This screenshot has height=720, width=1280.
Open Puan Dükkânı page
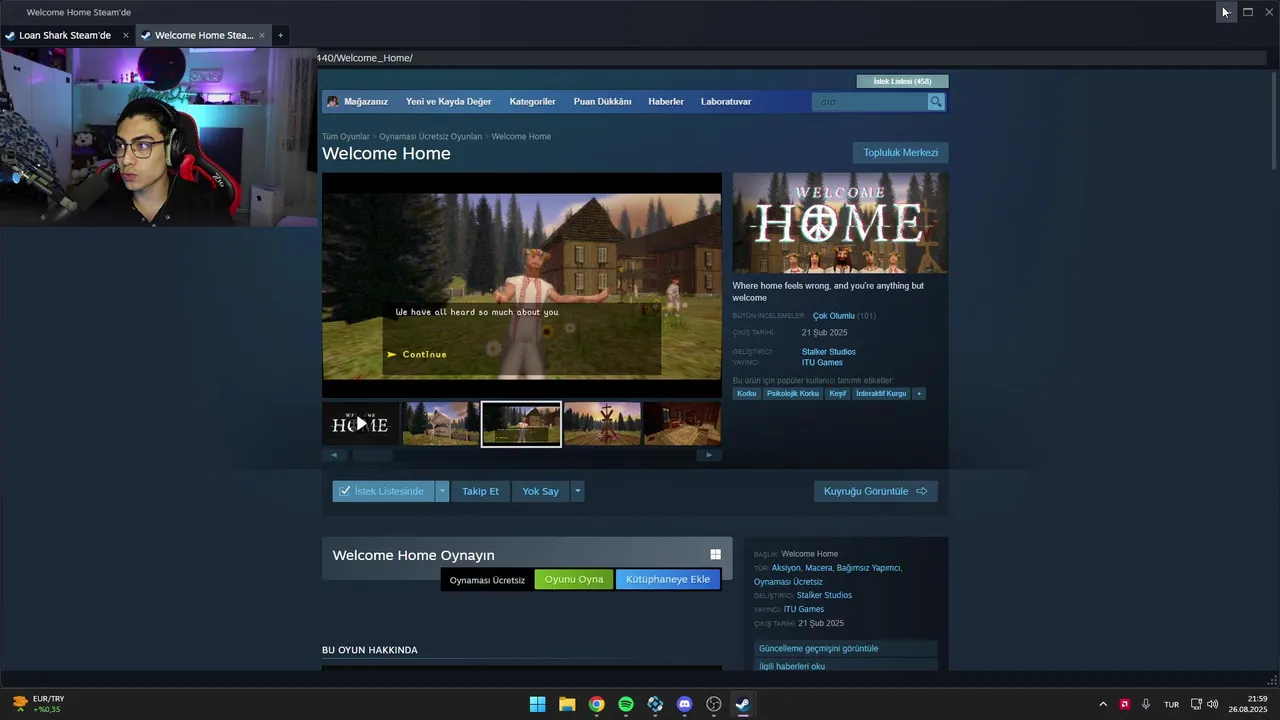tap(602, 102)
